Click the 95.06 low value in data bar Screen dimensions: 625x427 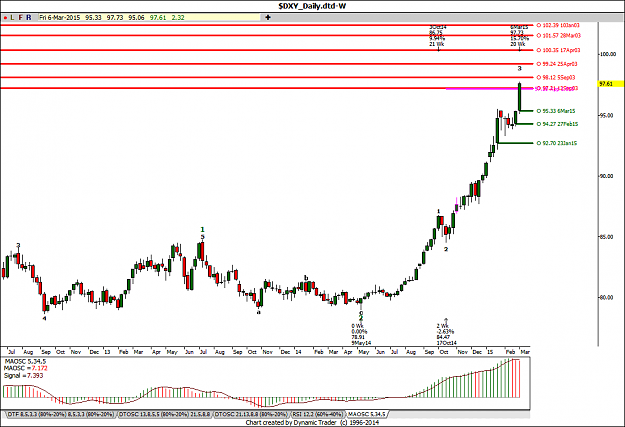click(136, 18)
